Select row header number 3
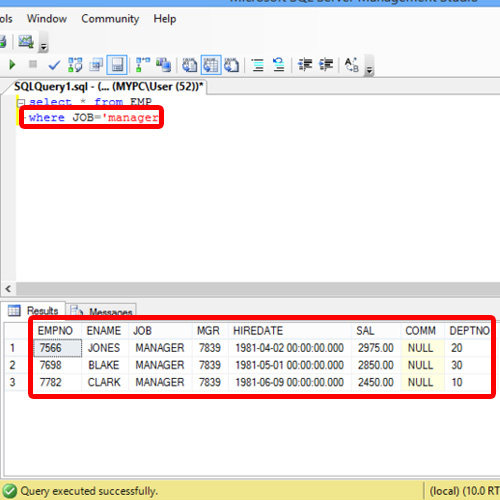Screen dimensions: 500x500 [x=13, y=382]
